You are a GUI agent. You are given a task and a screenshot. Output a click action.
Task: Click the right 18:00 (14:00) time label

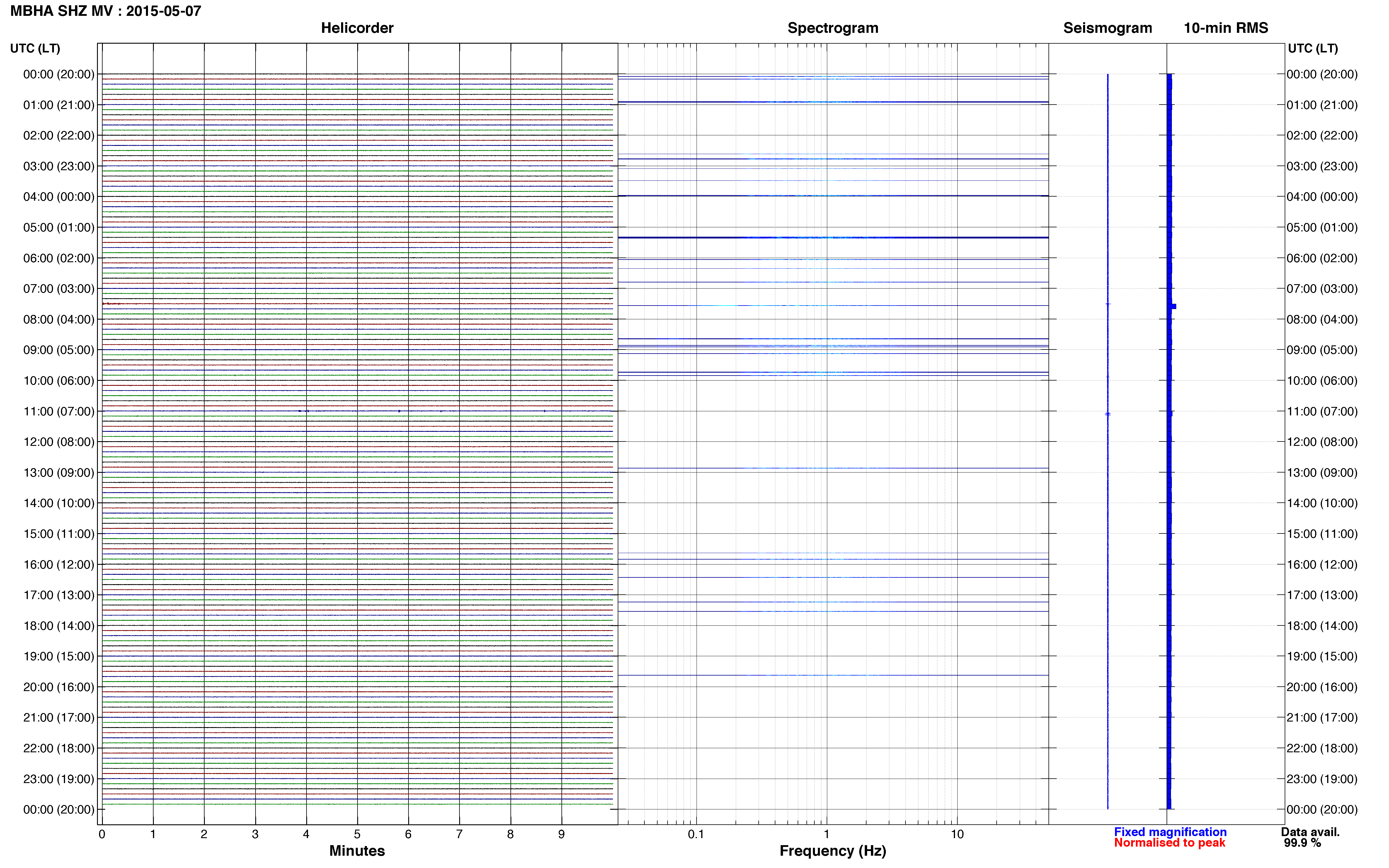pos(1322,626)
